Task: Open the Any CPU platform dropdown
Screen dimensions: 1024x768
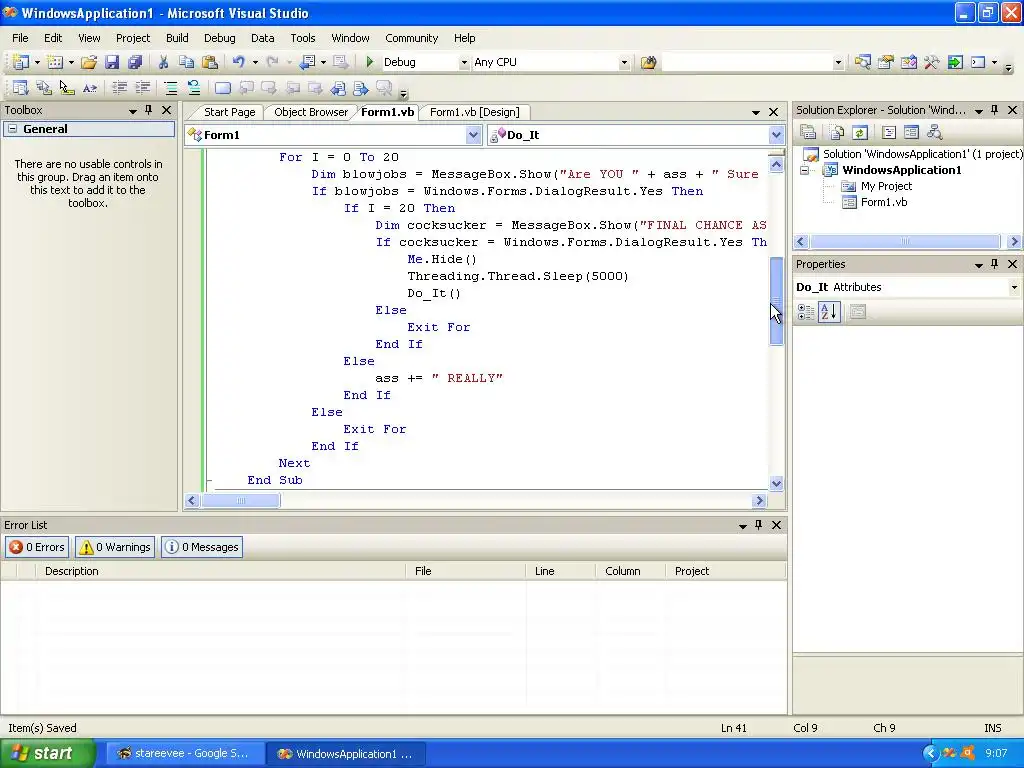Action: (x=624, y=63)
